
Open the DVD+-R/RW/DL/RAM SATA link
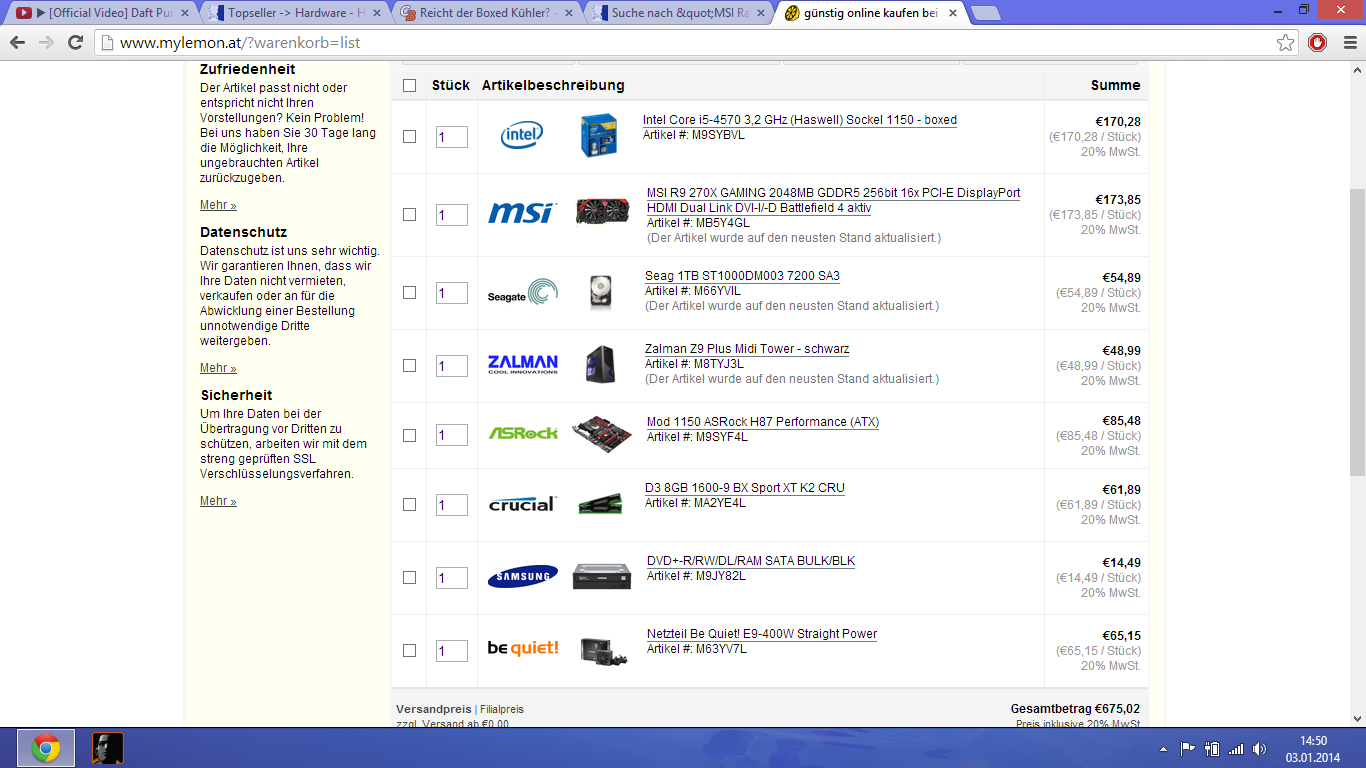pyautogui.click(x=751, y=561)
